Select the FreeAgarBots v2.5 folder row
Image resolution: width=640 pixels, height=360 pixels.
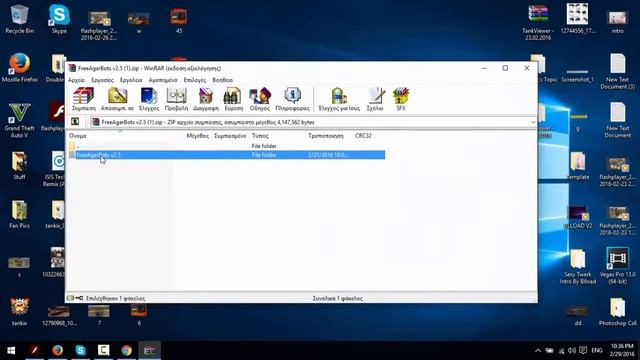tap(227, 155)
